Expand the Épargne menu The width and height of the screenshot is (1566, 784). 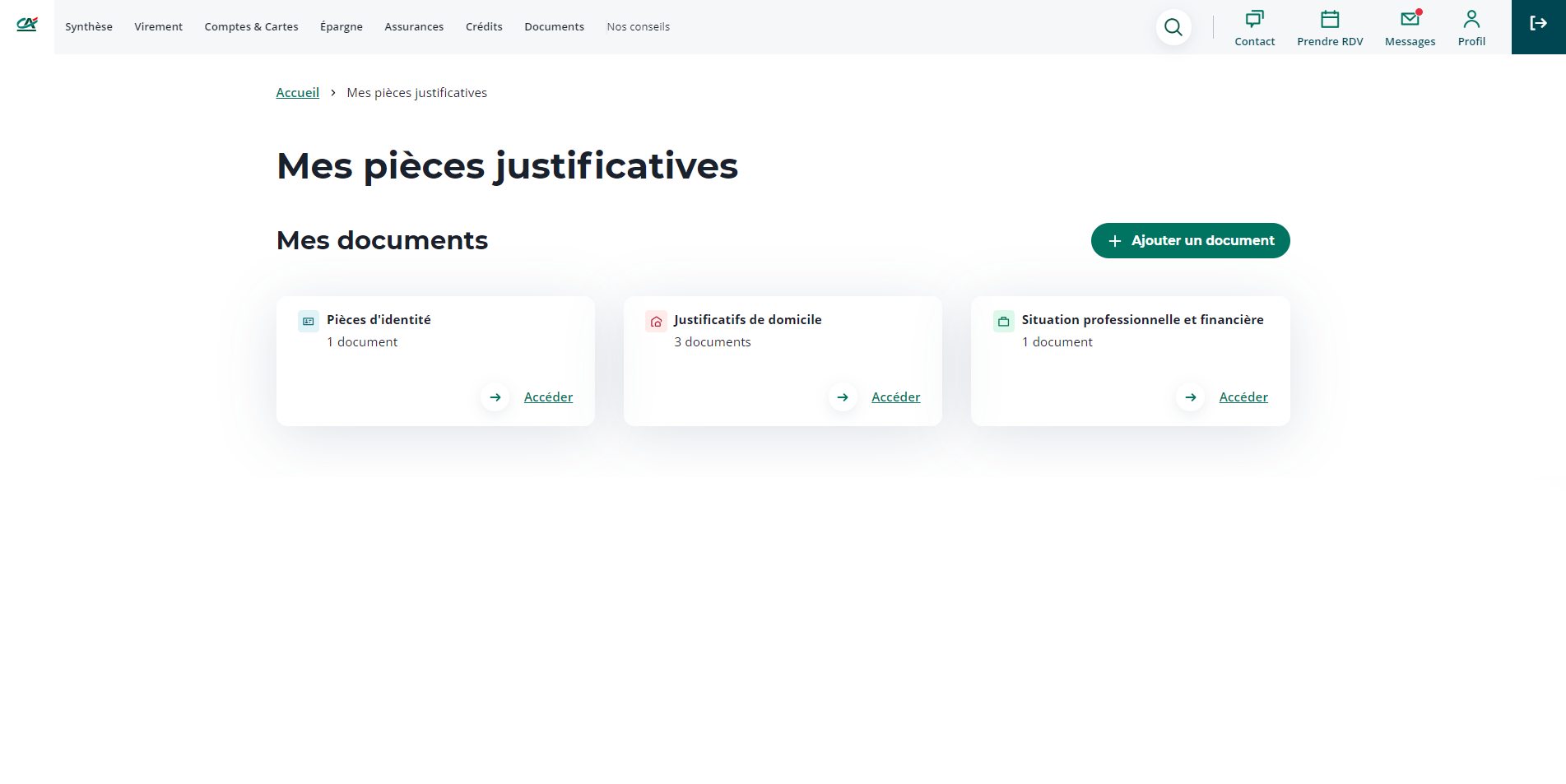pyautogui.click(x=342, y=27)
